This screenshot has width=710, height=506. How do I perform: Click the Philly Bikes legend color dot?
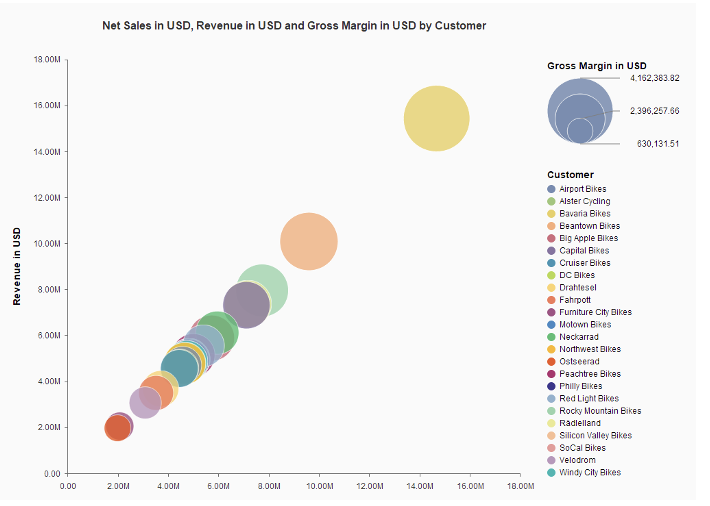(551, 386)
